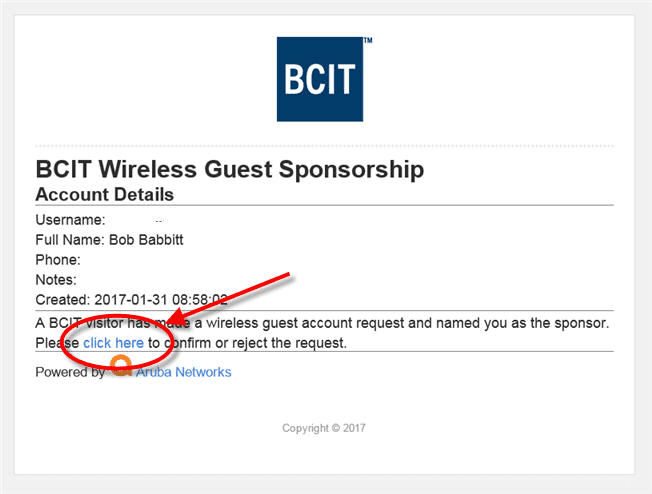
Task: Click the 'Phone:' field label
Action: (x=58, y=260)
